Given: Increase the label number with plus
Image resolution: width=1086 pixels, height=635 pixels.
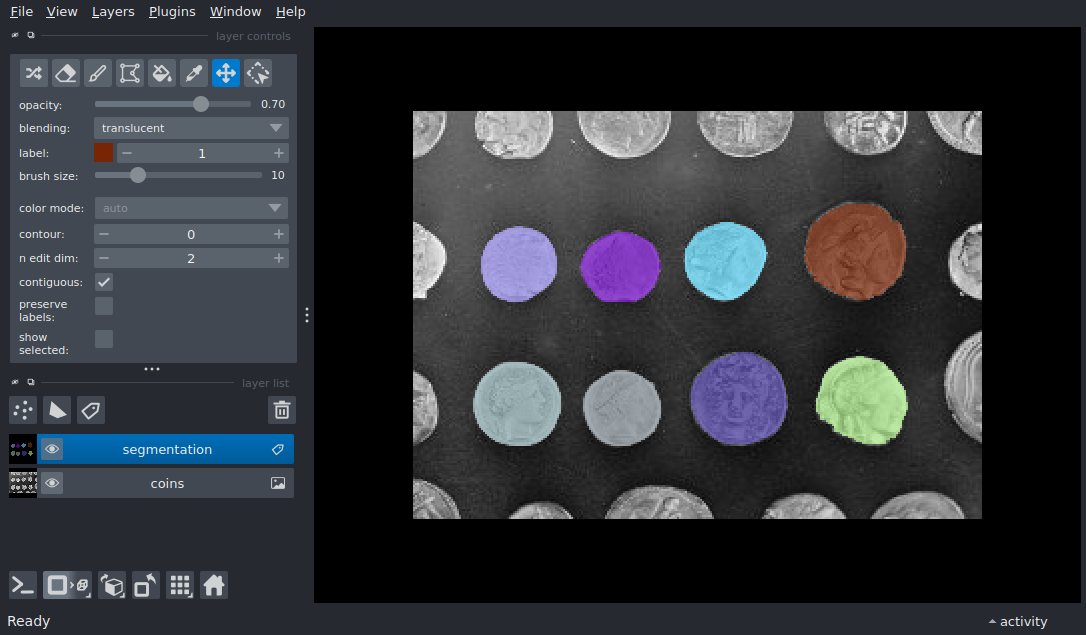Looking at the screenshot, I should (278, 153).
